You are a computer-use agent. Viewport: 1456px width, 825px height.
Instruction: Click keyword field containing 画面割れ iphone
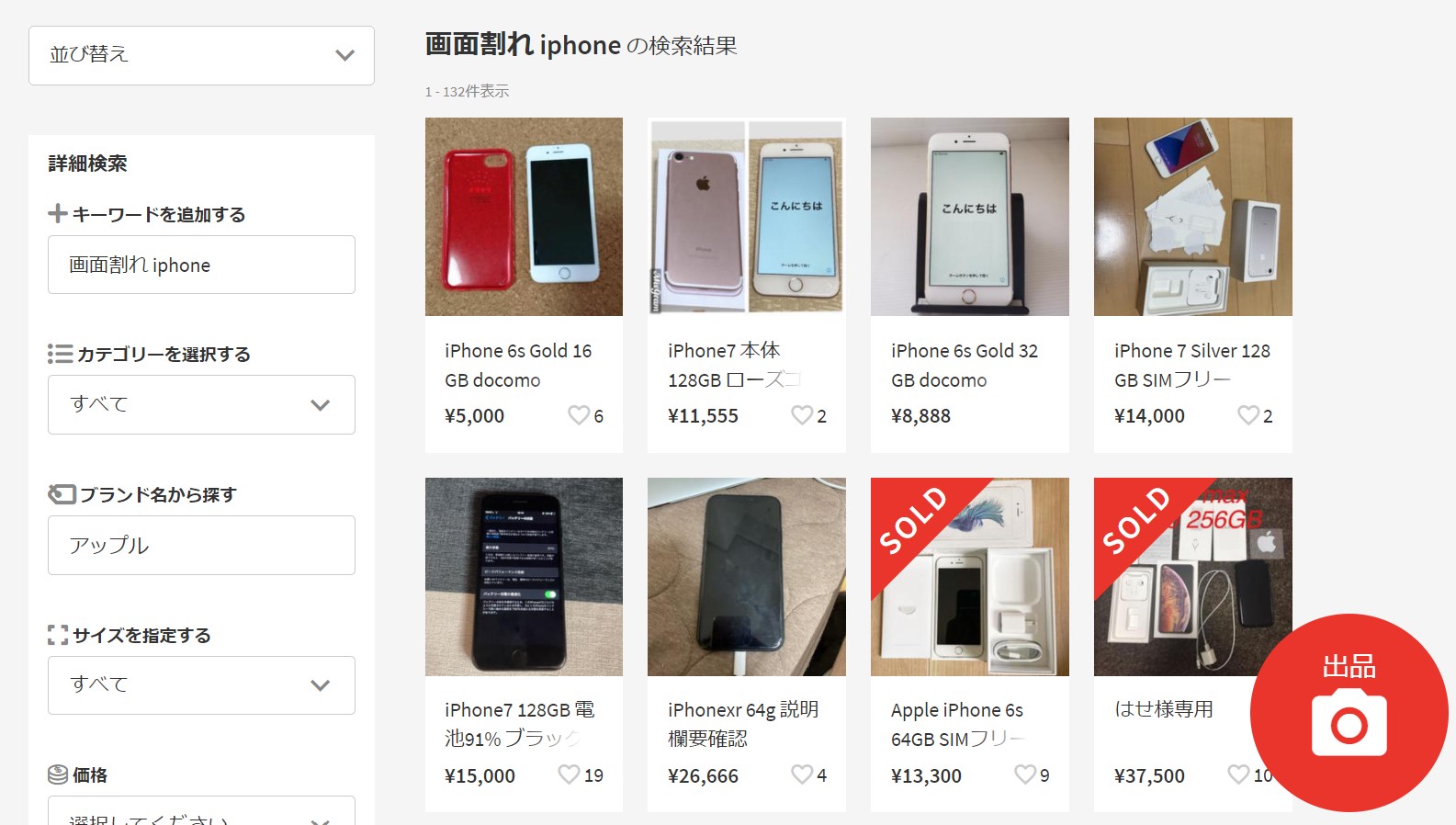point(201,265)
